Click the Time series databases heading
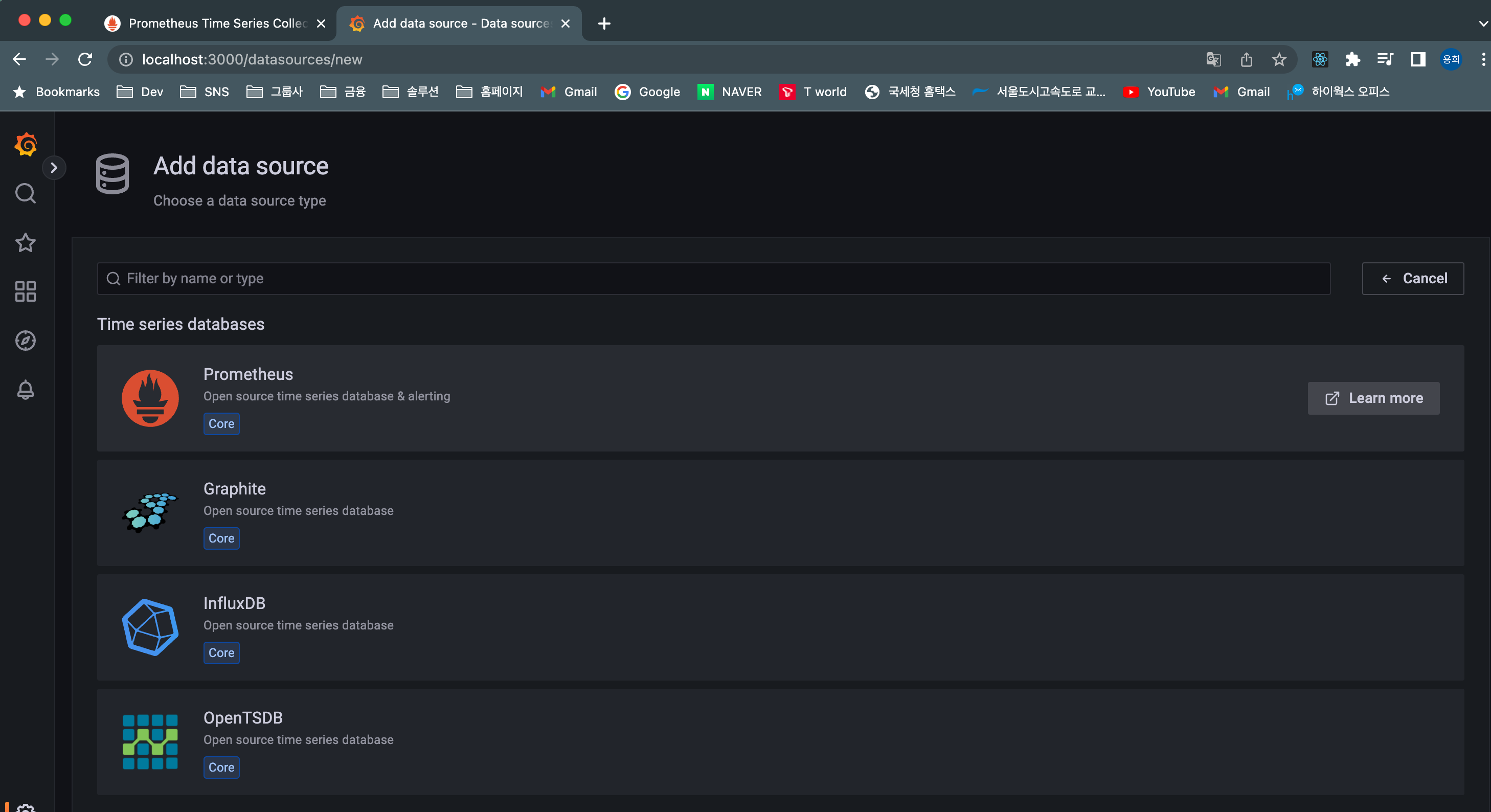The image size is (1491, 812). pos(180,325)
